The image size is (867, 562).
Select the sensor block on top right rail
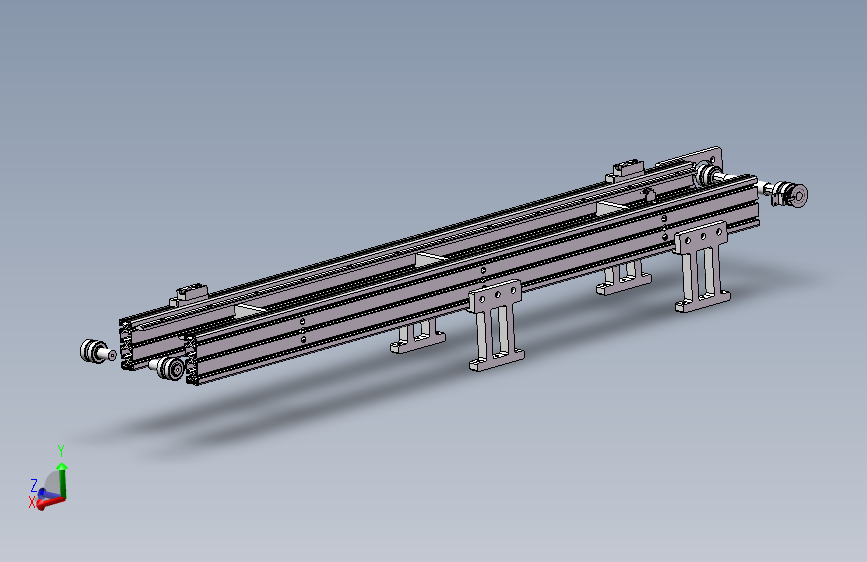click(625, 171)
